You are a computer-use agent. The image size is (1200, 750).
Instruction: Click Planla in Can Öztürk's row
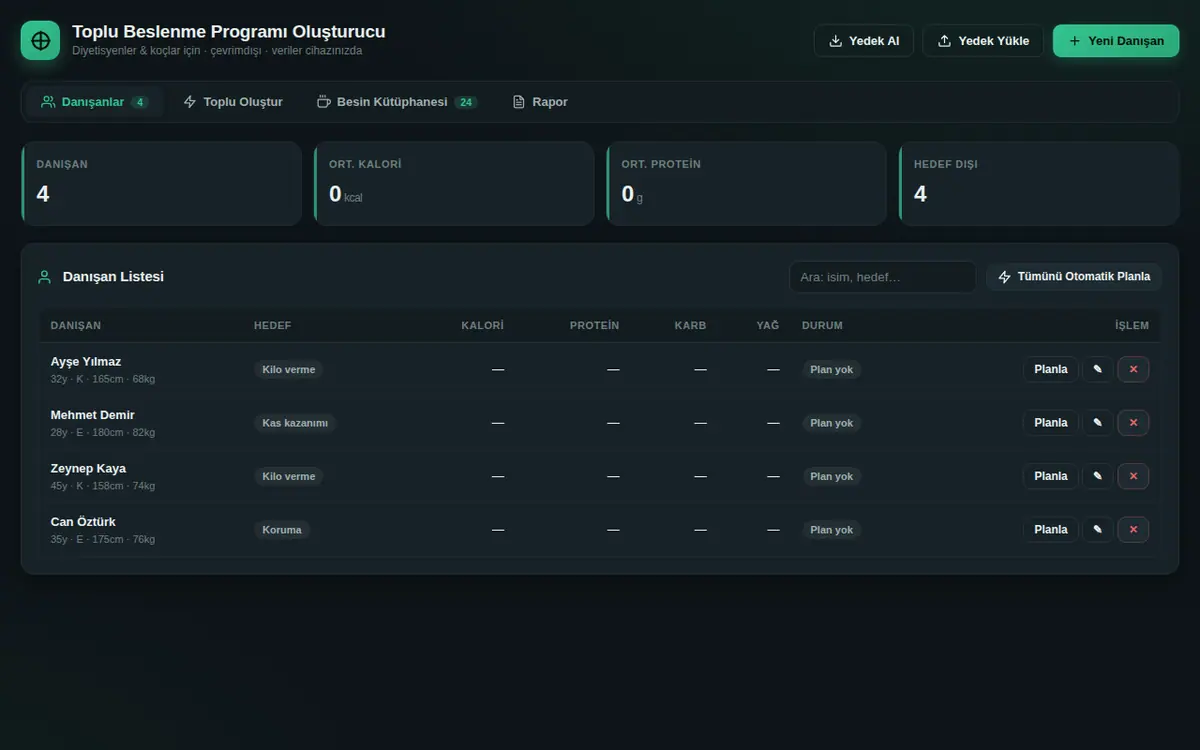coord(1050,530)
